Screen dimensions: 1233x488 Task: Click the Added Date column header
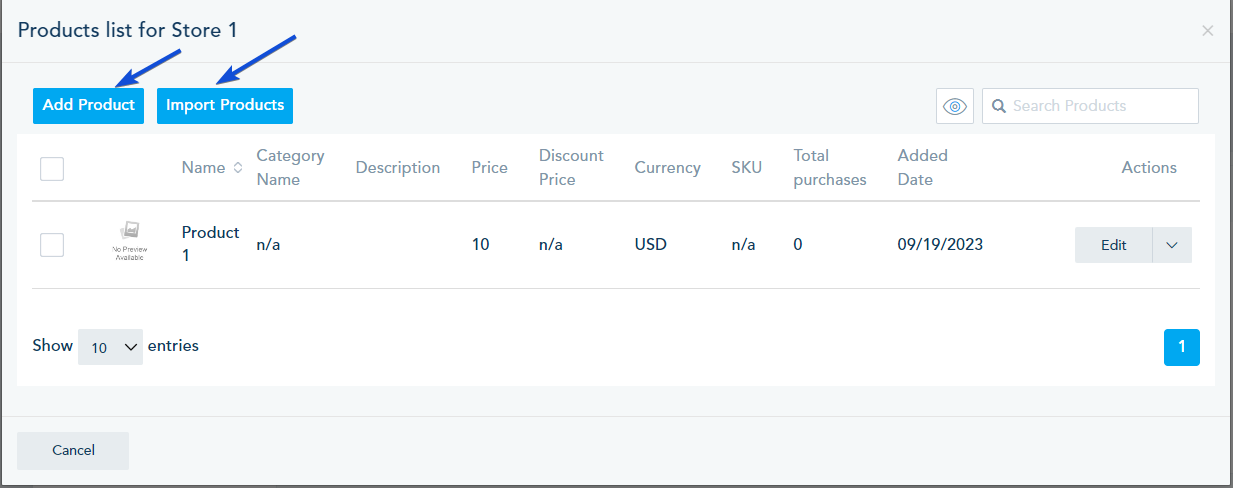pyautogui.click(x=922, y=168)
